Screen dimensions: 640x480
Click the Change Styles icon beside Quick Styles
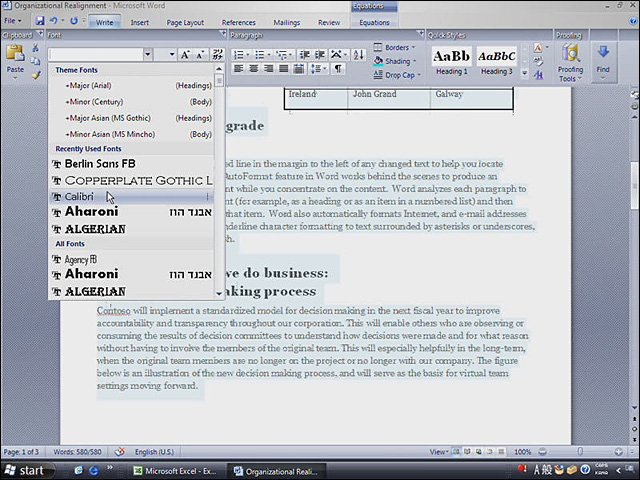click(538, 48)
